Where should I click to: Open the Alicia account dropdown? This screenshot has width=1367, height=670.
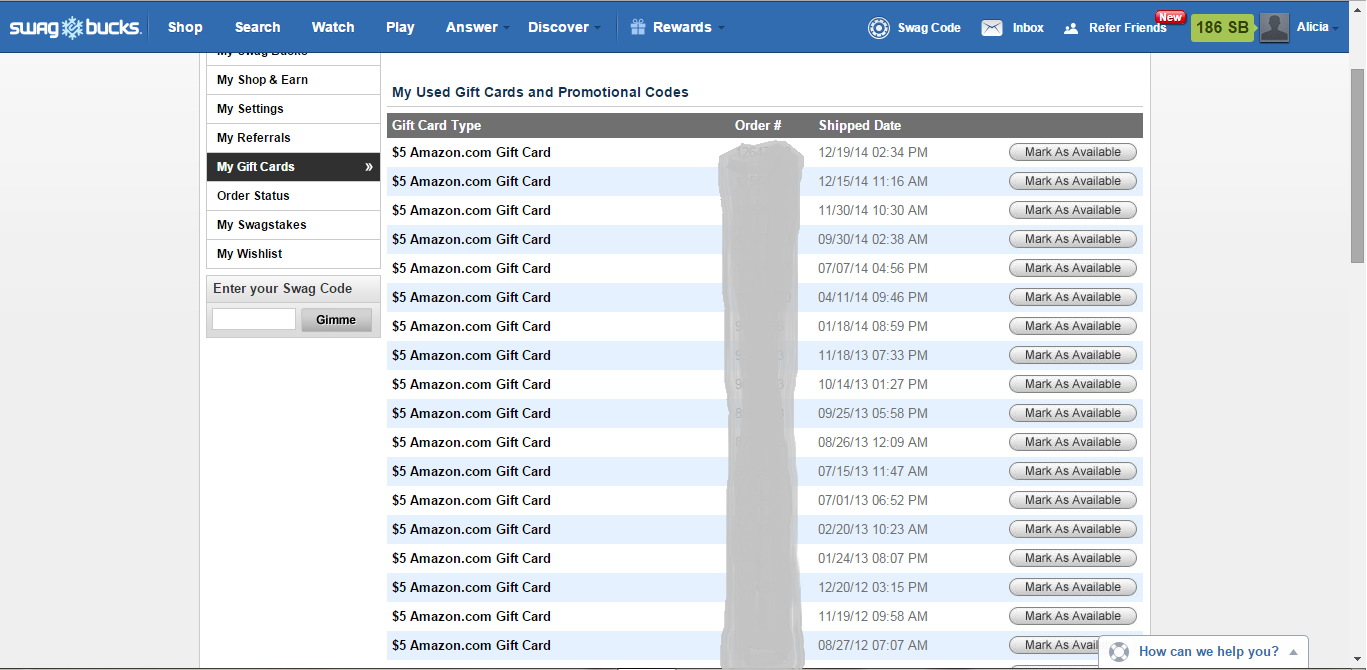coord(1318,27)
